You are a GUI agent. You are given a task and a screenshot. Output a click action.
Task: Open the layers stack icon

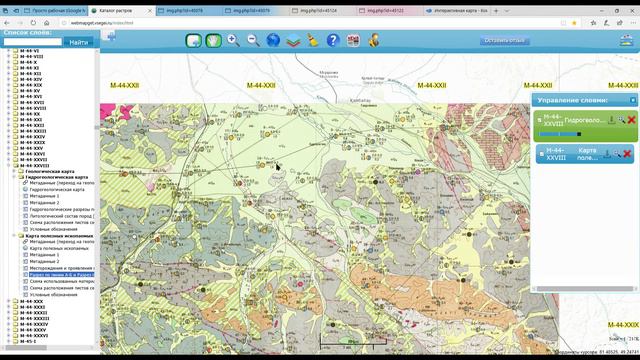[x=293, y=40]
